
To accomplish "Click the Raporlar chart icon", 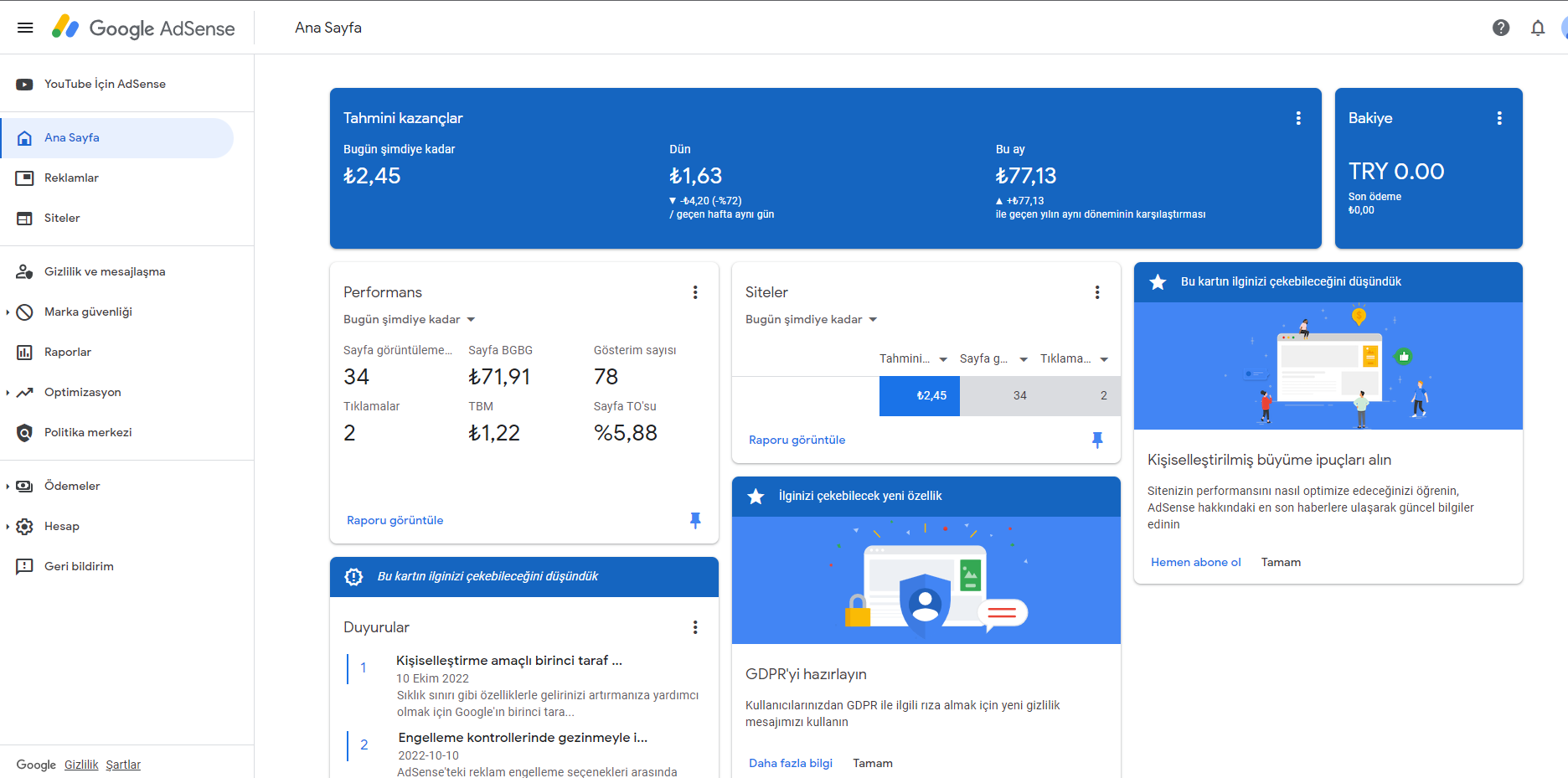I will (x=24, y=353).
